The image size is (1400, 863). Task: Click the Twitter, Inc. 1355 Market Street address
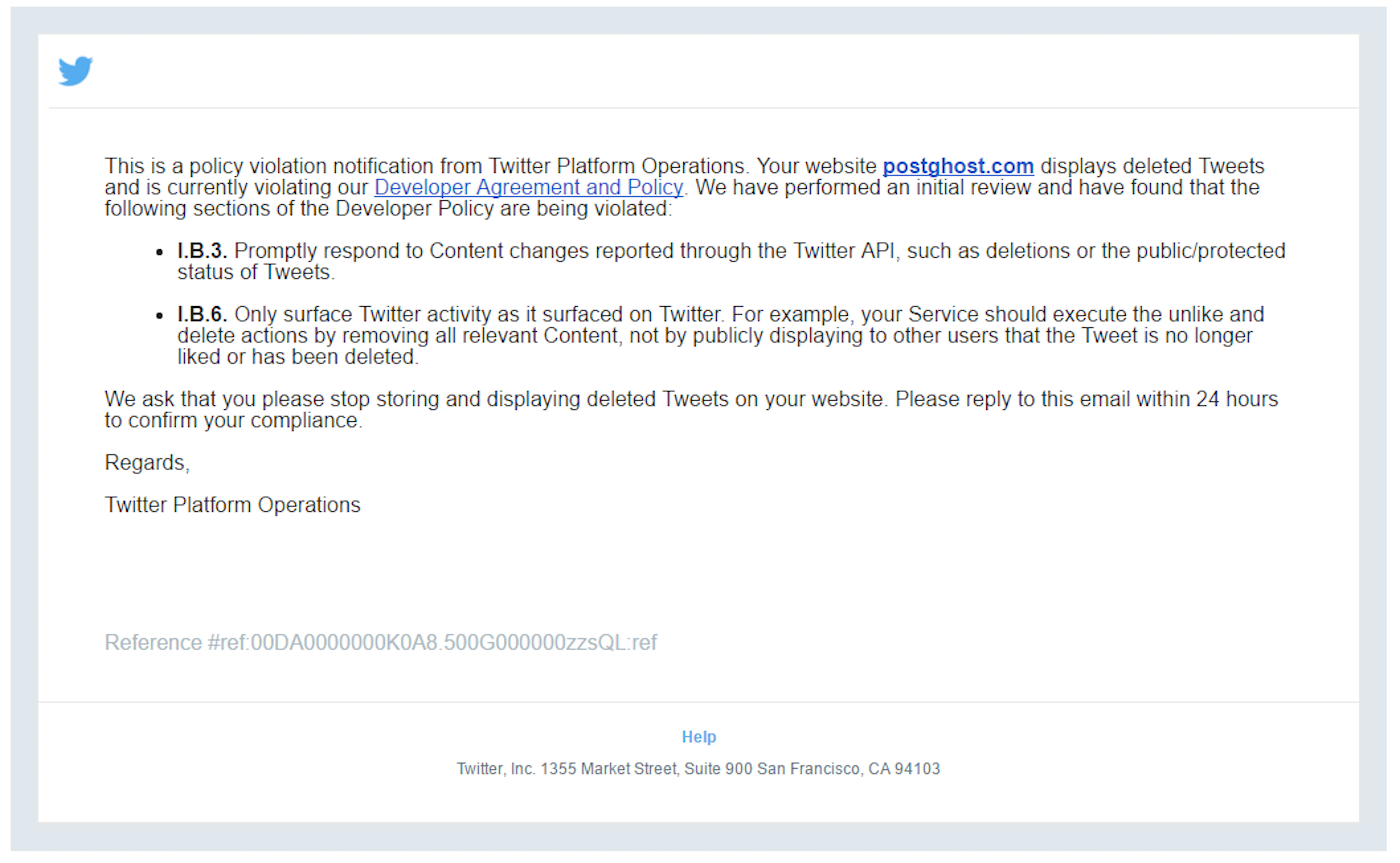tap(699, 769)
